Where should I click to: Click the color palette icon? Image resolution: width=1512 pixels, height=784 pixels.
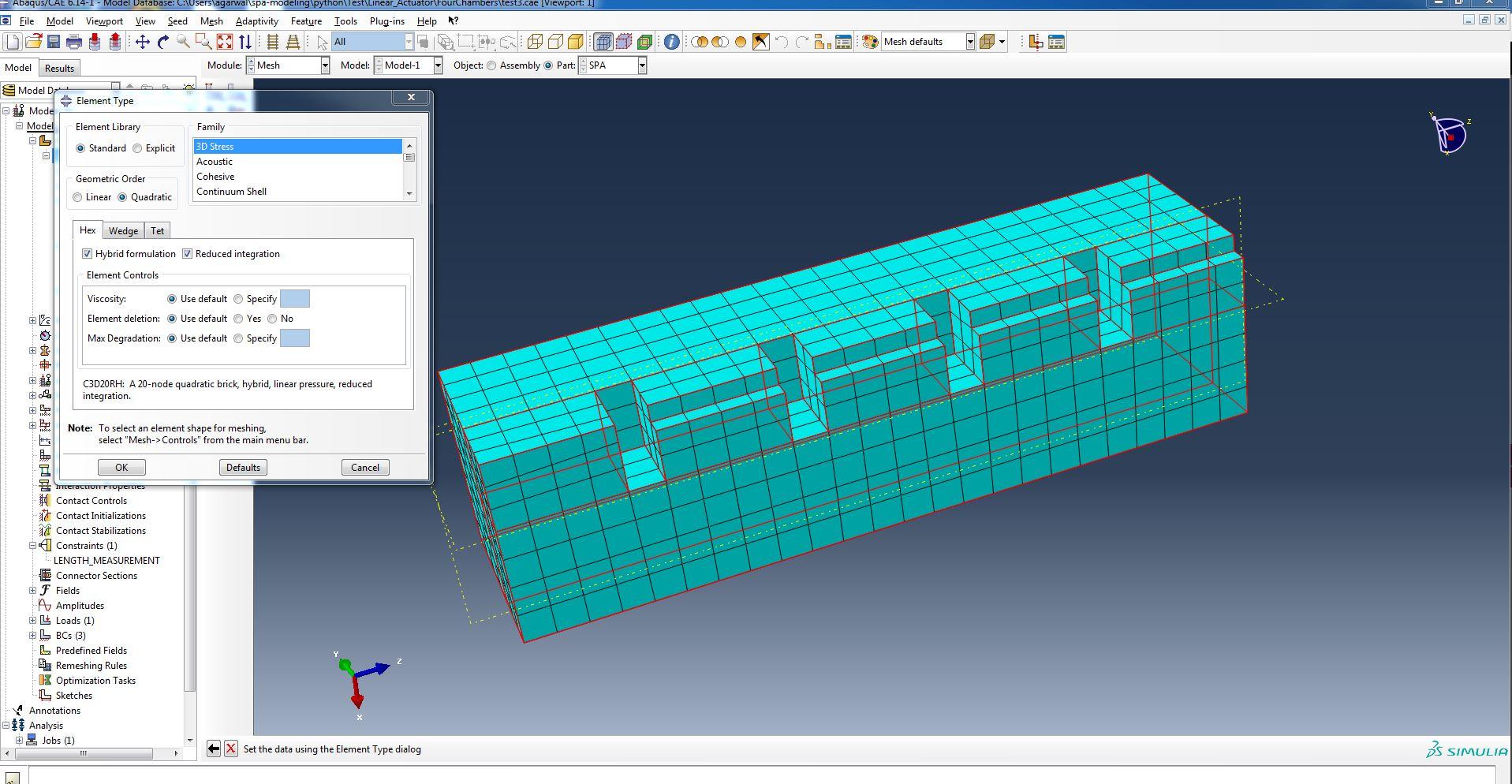point(870,42)
